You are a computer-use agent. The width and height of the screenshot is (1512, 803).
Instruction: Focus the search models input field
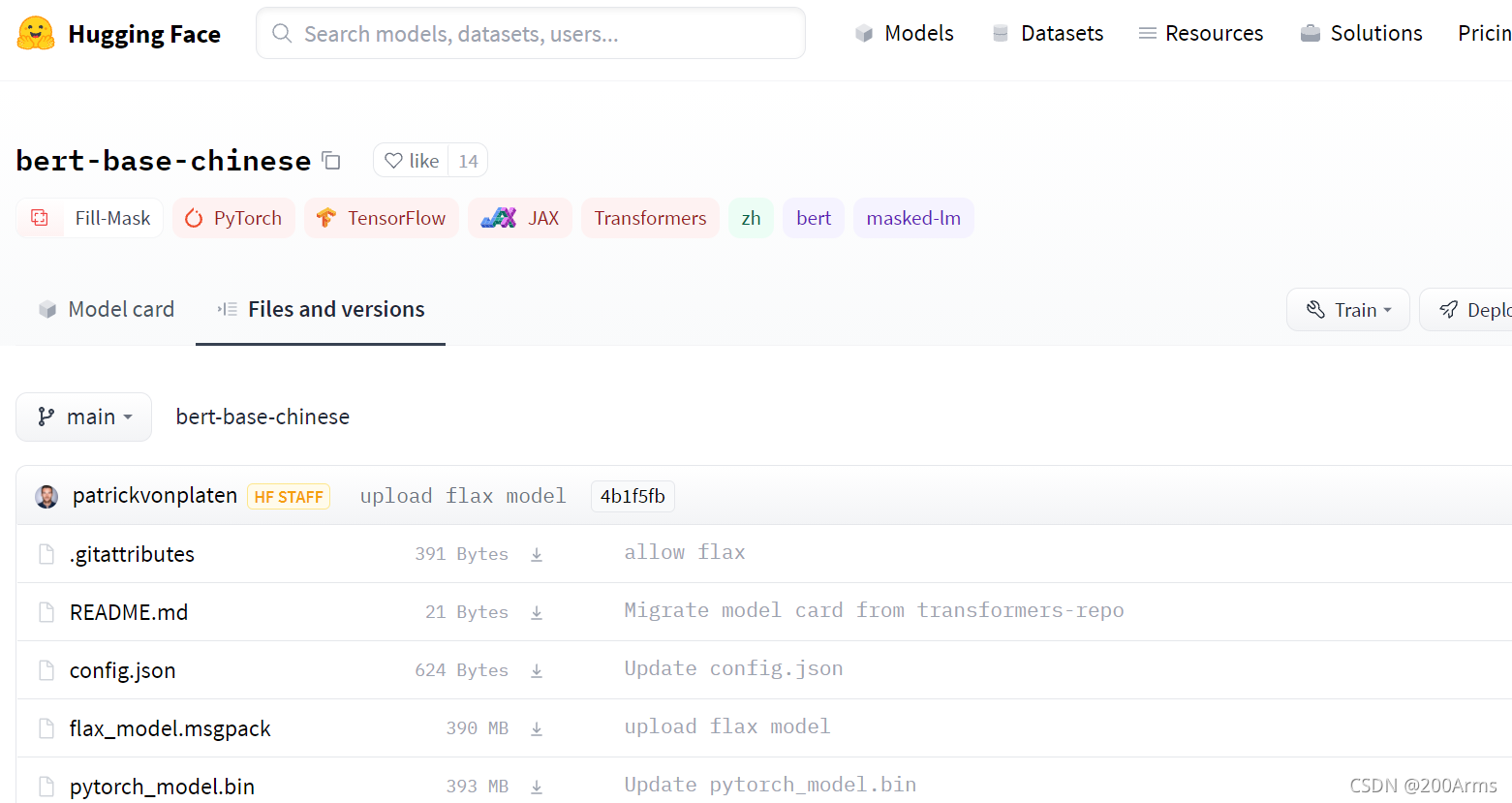coord(531,34)
